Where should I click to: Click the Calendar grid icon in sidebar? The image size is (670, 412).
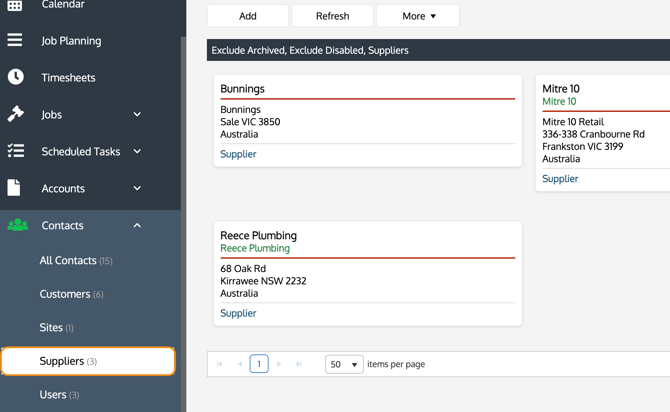point(15,6)
